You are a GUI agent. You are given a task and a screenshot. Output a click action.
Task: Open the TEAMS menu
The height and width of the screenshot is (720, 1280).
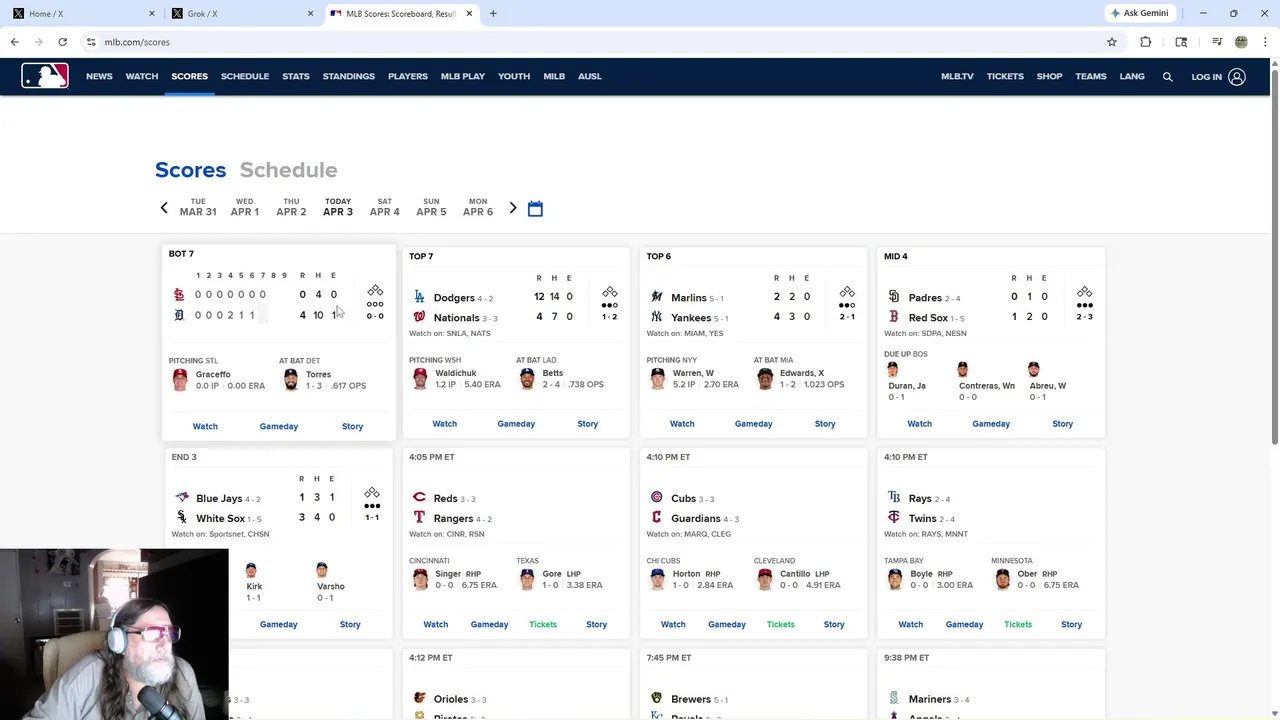(x=1091, y=76)
